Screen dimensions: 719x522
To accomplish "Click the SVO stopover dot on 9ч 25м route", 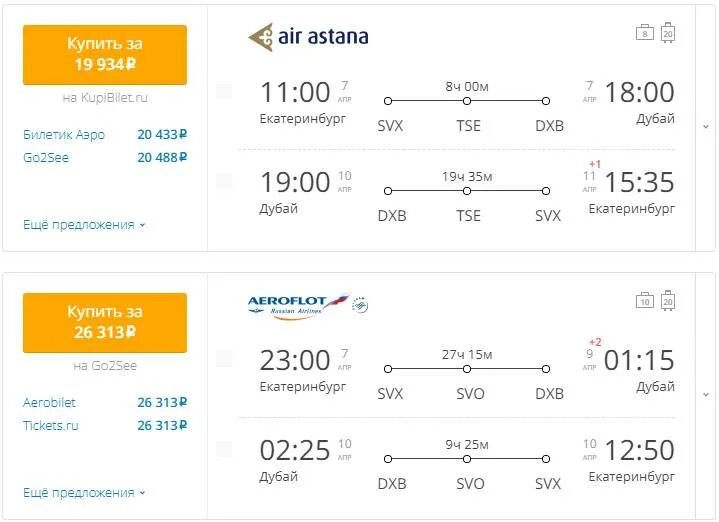I will tap(468, 459).
